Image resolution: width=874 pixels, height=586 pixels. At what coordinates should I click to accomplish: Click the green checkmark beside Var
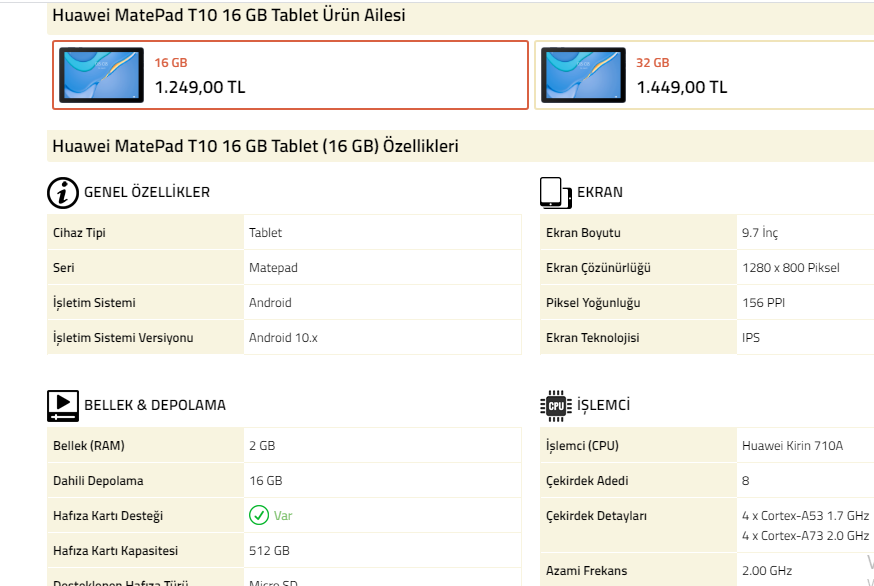click(259, 515)
